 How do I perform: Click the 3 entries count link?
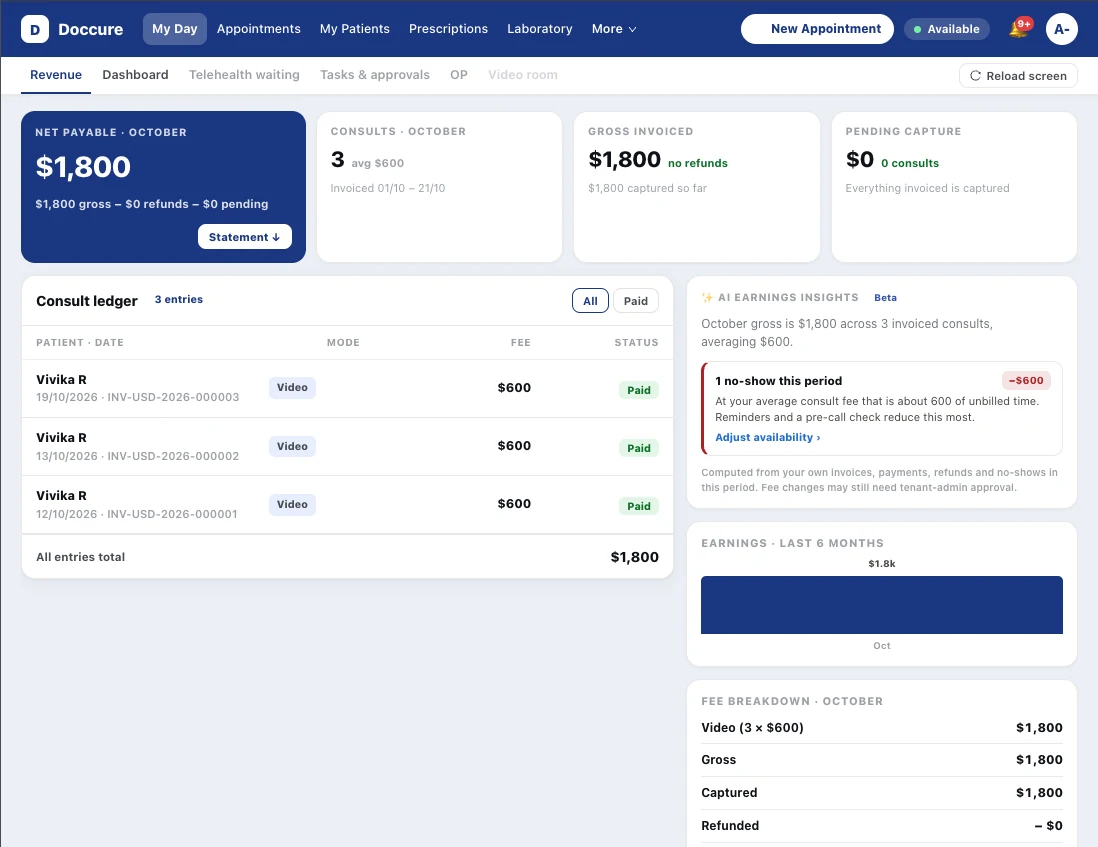coord(179,300)
